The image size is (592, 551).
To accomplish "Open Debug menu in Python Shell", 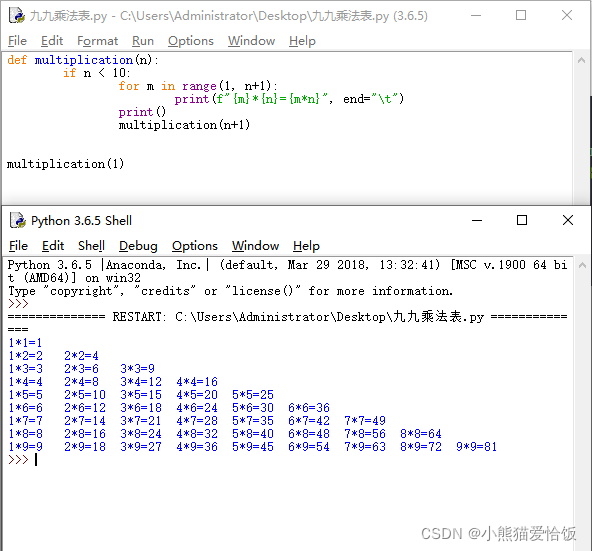I will pyautogui.click(x=138, y=246).
